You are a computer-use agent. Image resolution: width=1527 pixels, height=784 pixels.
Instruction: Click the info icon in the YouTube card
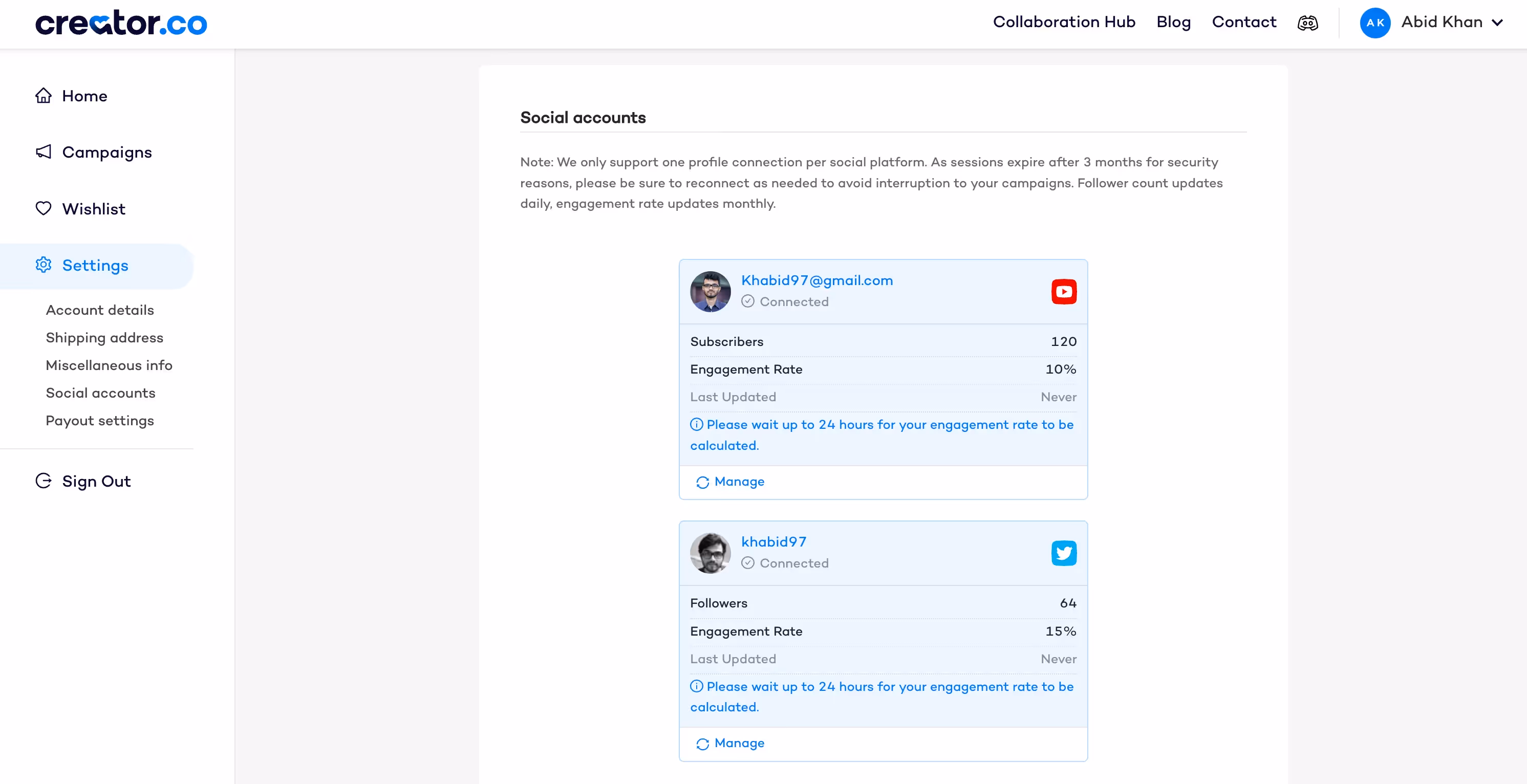pyautogui.click(x=697, y=424)
